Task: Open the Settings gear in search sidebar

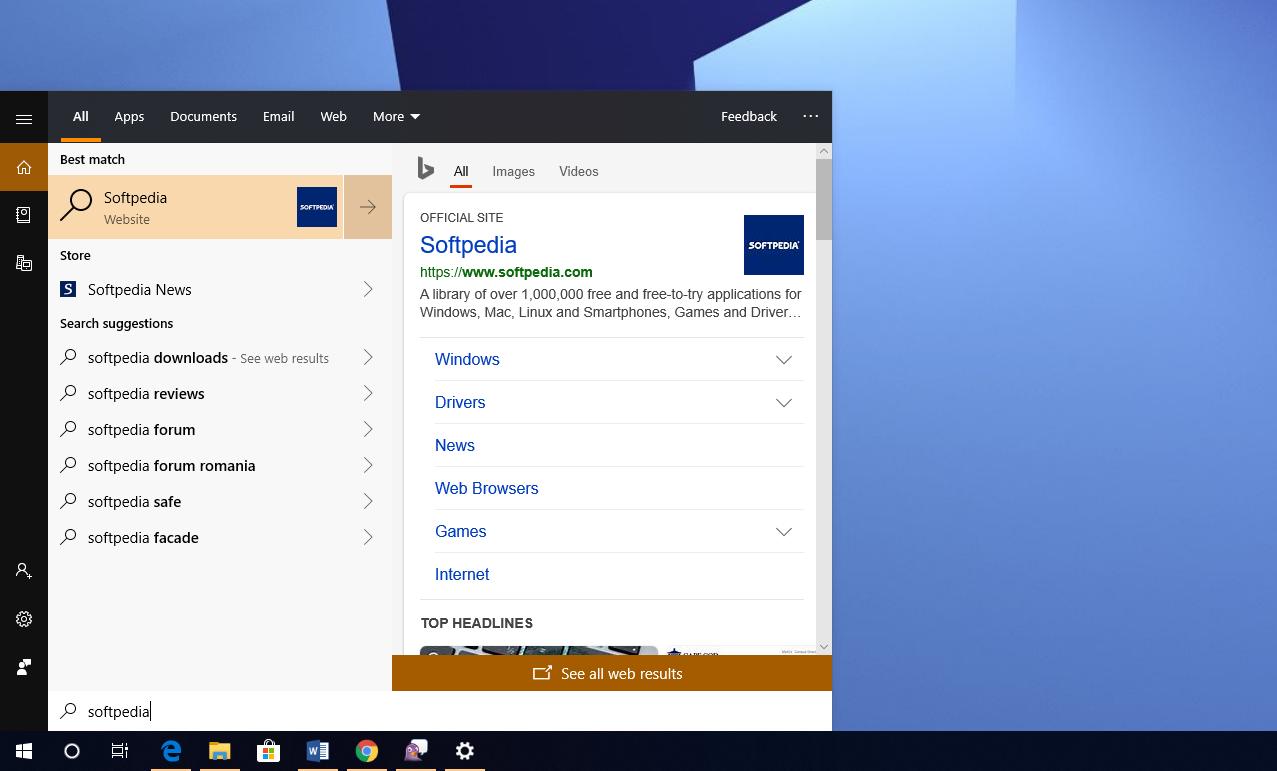Action: [24, 619]
